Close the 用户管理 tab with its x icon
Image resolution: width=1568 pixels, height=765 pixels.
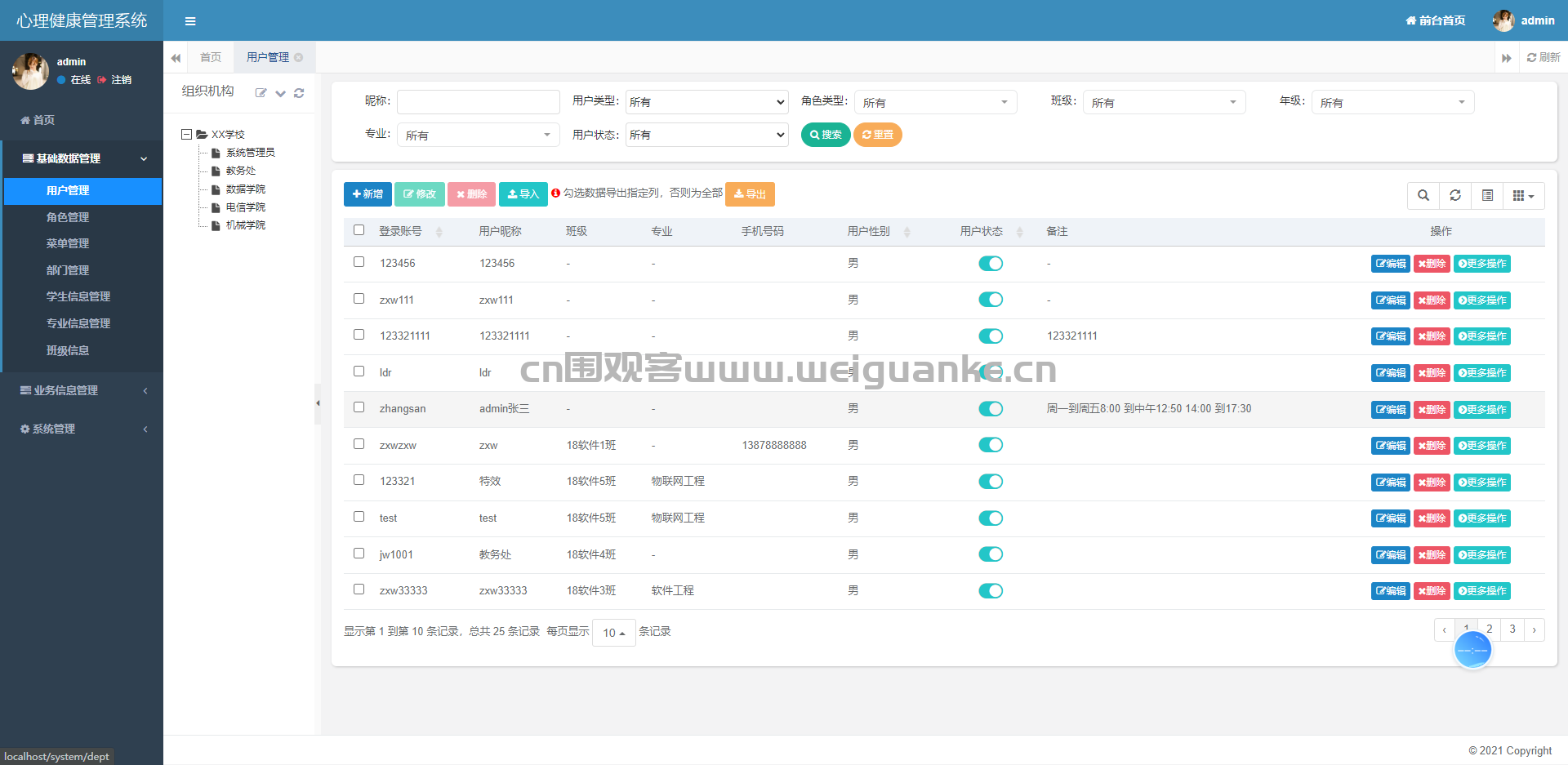[x=299, y=57]
